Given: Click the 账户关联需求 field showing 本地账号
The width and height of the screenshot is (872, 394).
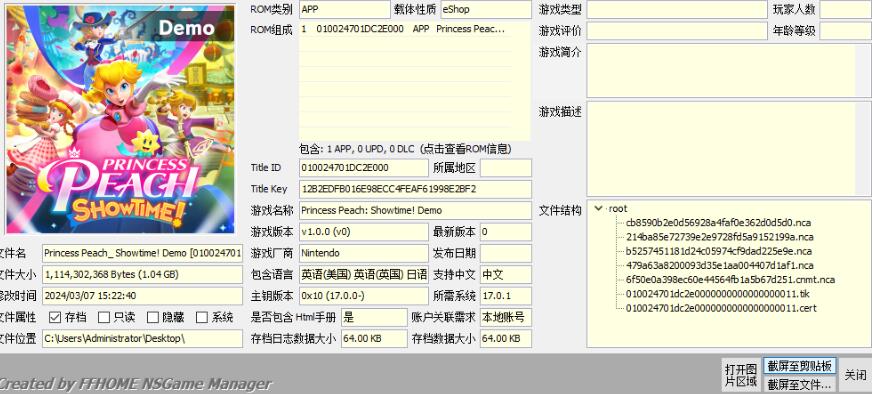Looking at the screenshot, I should click(x=506, y=317).
